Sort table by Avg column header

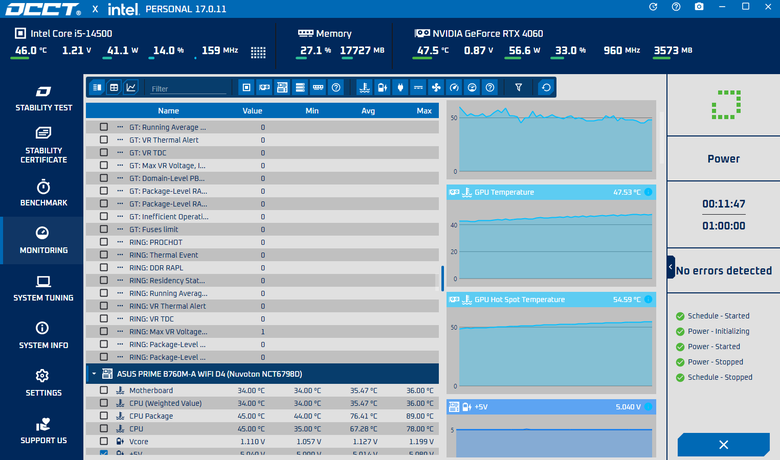tap(368, 111)
